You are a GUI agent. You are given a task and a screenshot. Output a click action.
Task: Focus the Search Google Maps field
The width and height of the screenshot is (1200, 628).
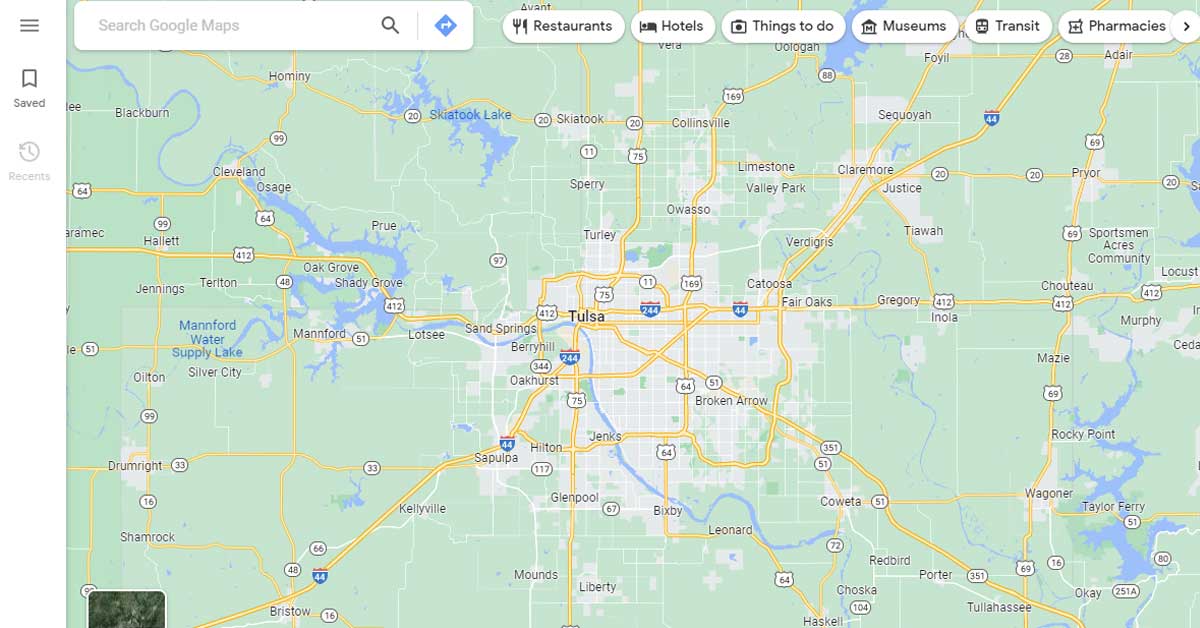(x=230, y=26)
